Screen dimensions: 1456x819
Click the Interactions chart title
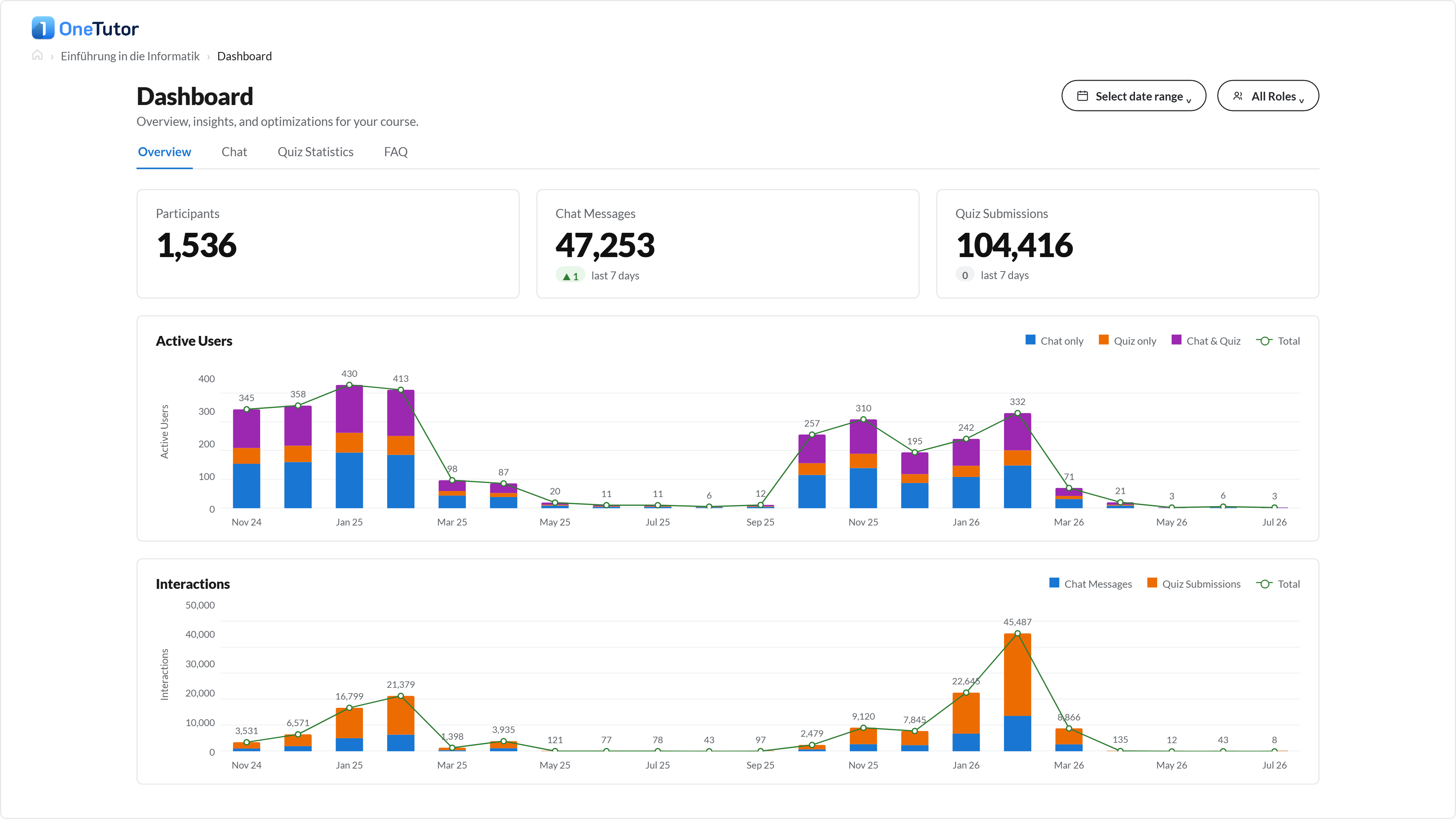[193, 584]
